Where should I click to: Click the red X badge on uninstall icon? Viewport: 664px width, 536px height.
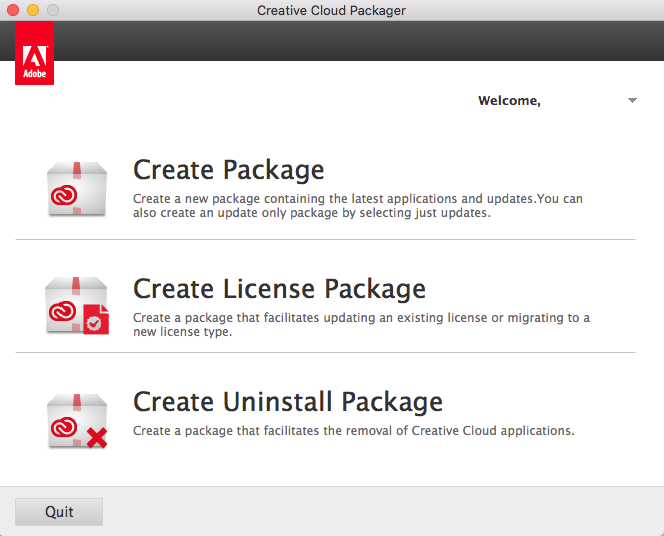tap(97, 438)
